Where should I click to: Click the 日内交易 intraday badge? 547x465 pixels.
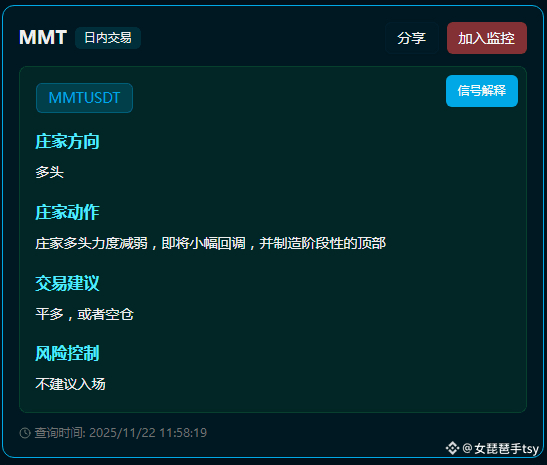point(108,38)
